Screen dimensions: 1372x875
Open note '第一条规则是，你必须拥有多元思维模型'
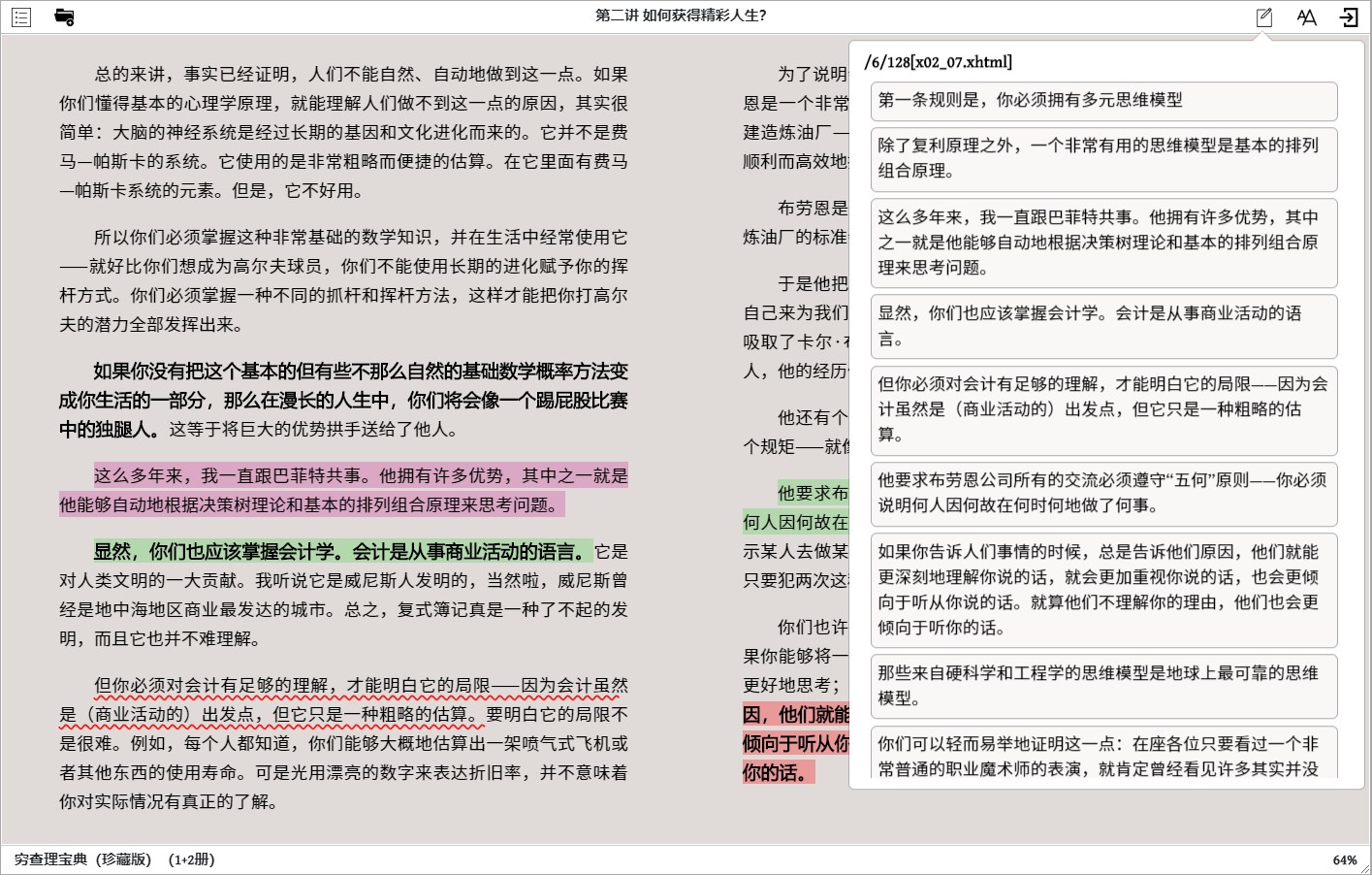pos(1103,101)
